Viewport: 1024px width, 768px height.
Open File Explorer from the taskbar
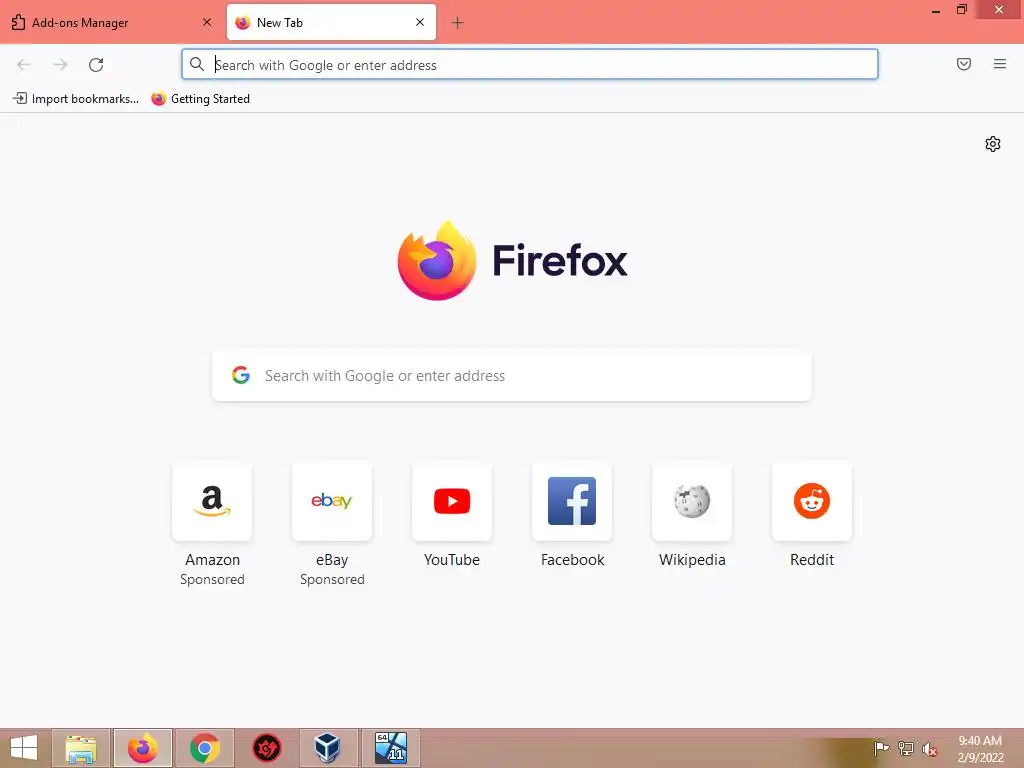pos(81,748)
